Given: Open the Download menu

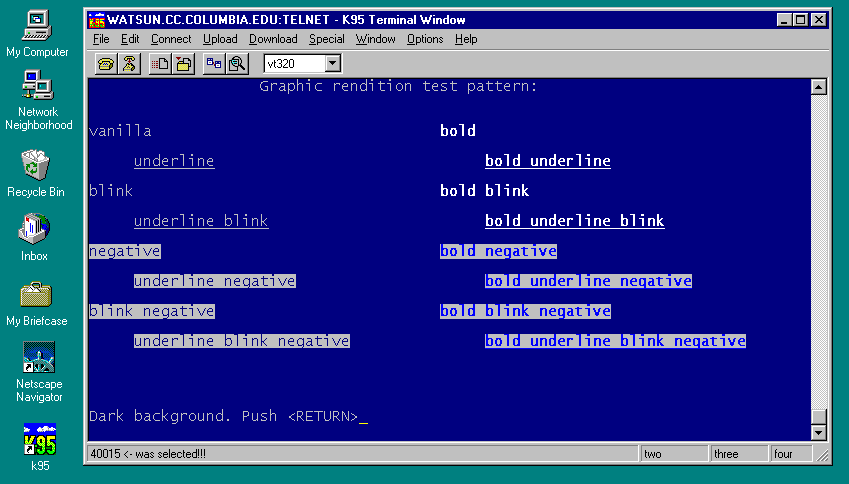Looking at the screenshot, I should pyautogui.click(x=273, y=39).
